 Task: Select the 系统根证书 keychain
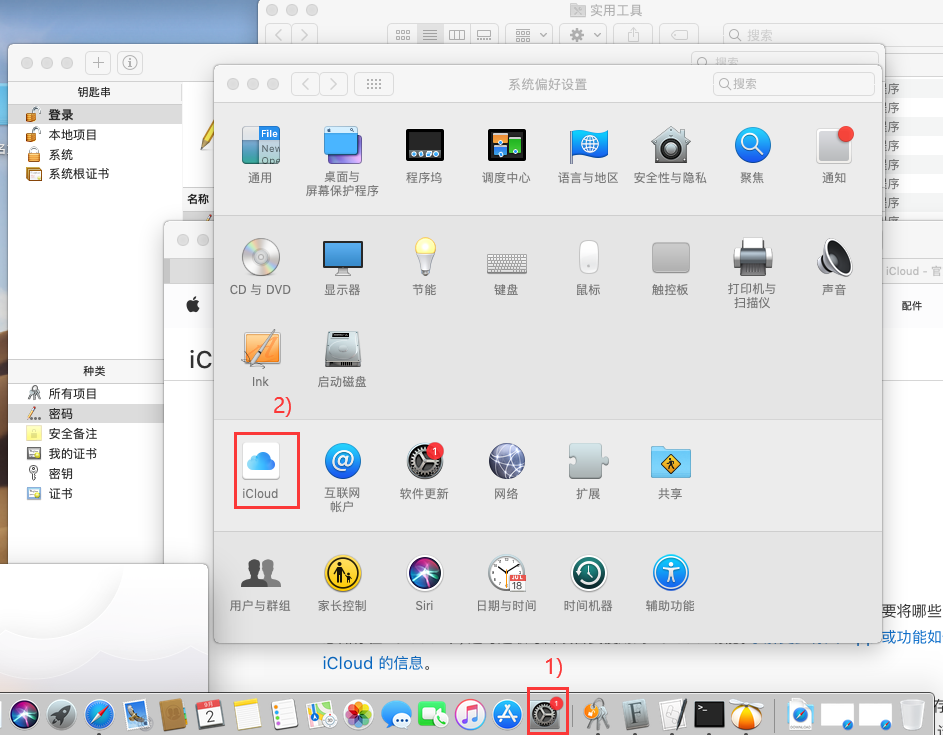95,174
